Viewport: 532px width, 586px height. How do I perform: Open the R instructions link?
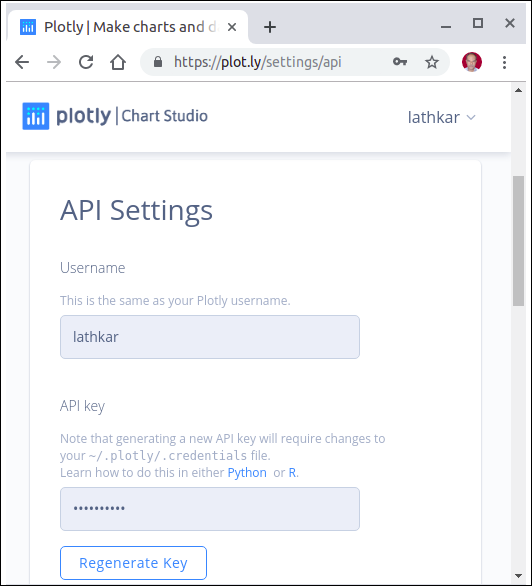tap(293, 473)
